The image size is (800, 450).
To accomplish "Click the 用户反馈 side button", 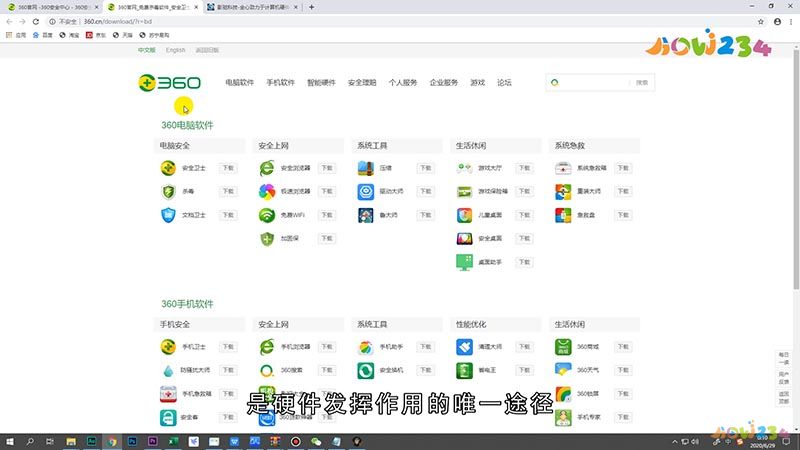I will [784, 378].
